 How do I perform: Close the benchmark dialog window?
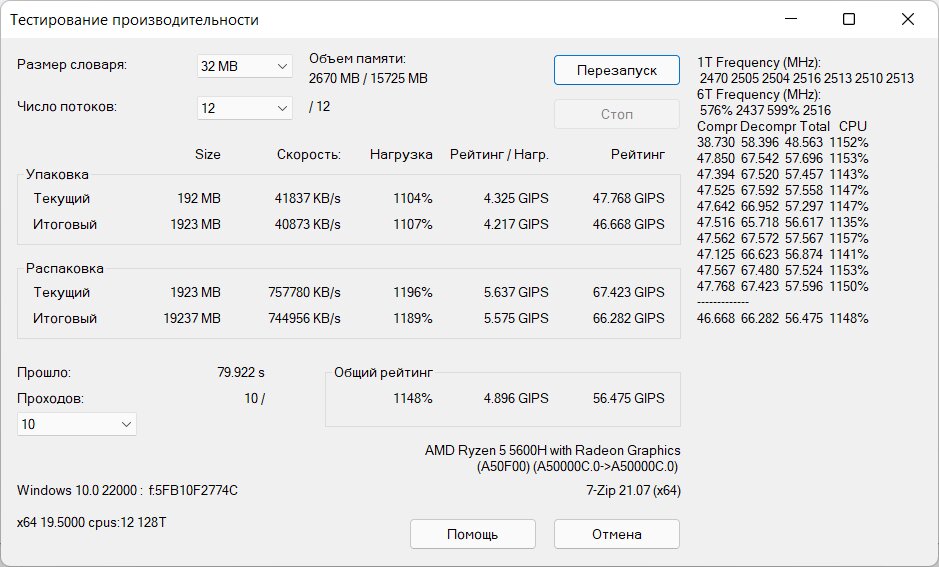pos(907,19)
